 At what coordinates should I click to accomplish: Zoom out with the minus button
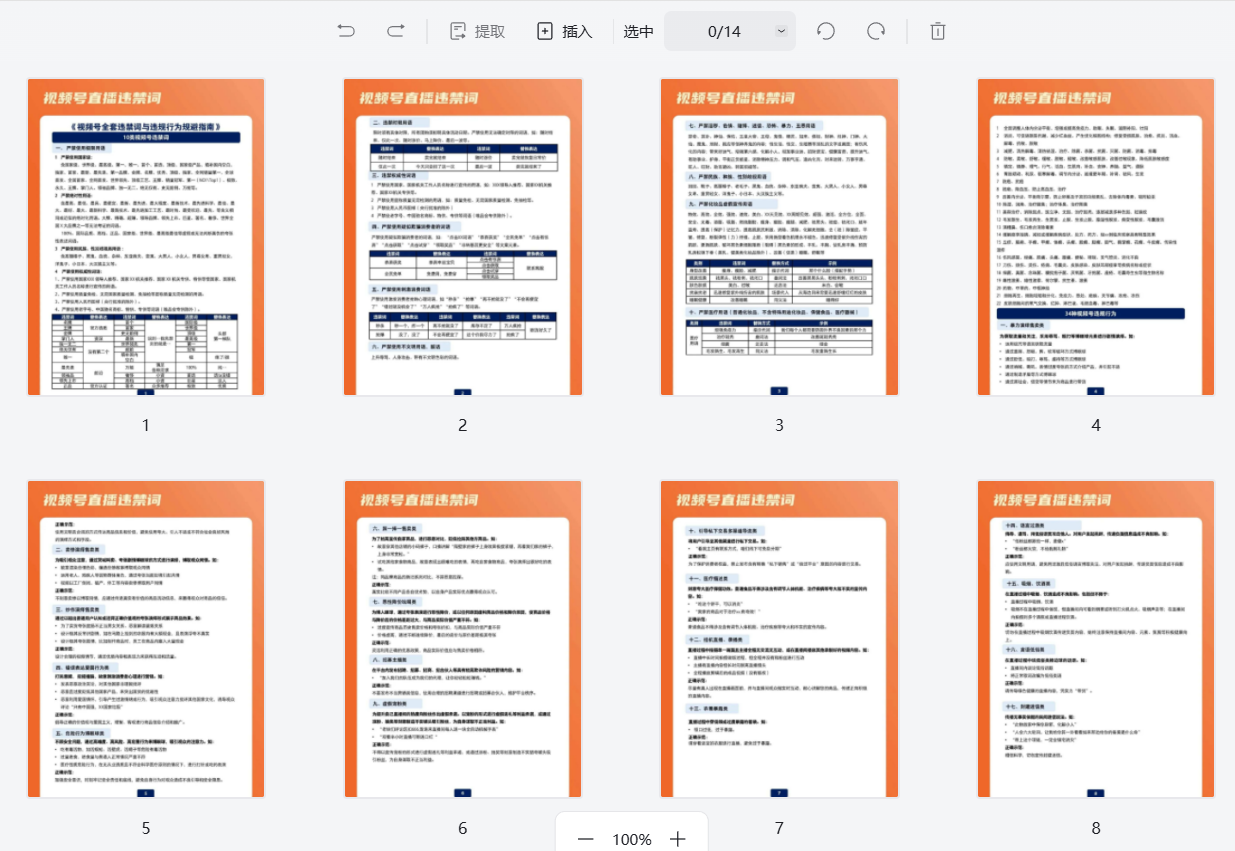pyautogui.click(x=586, y=839)
